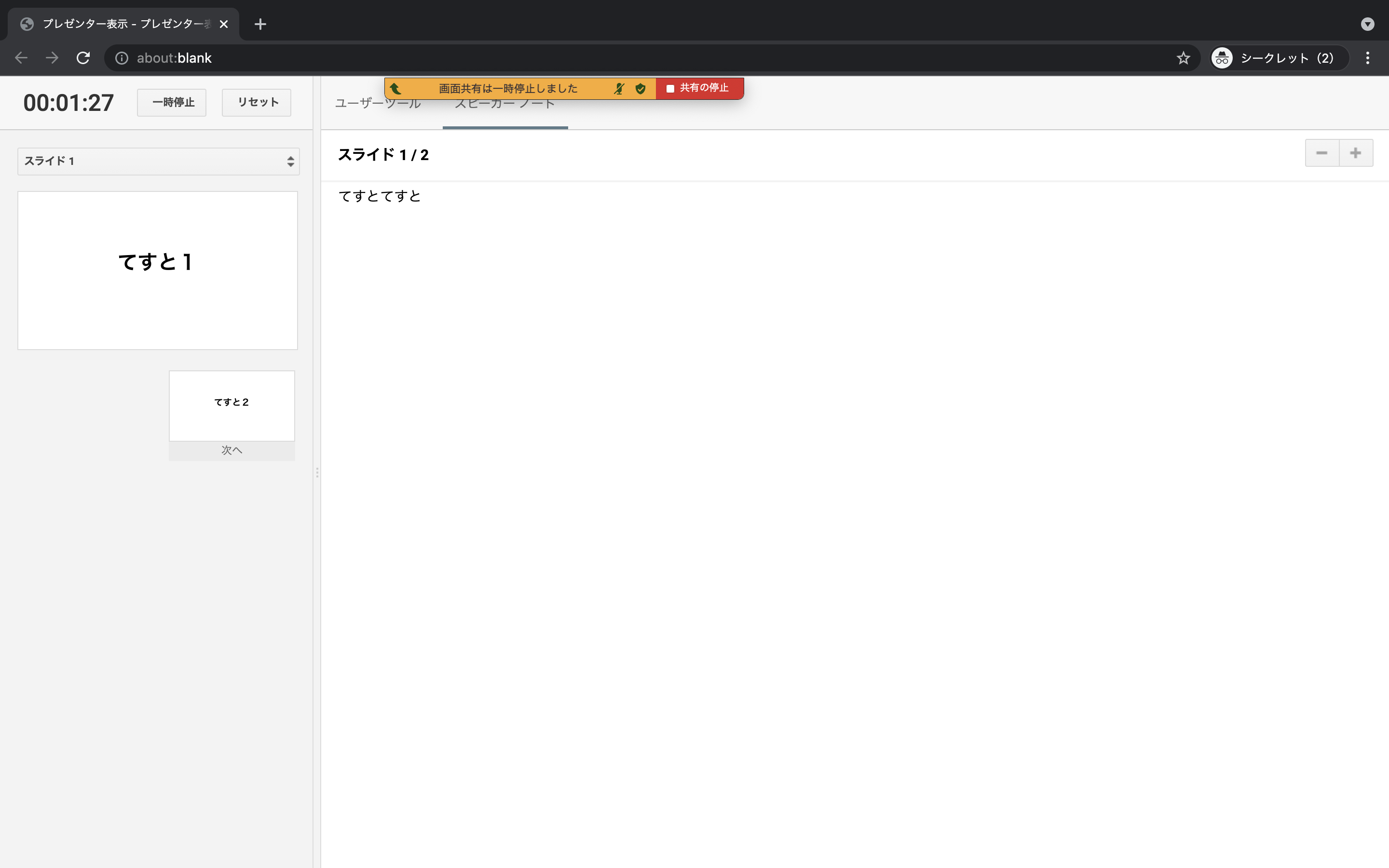Select the スピーカー ノート tab
1389x868 pixels.
(x=505, y=114)
